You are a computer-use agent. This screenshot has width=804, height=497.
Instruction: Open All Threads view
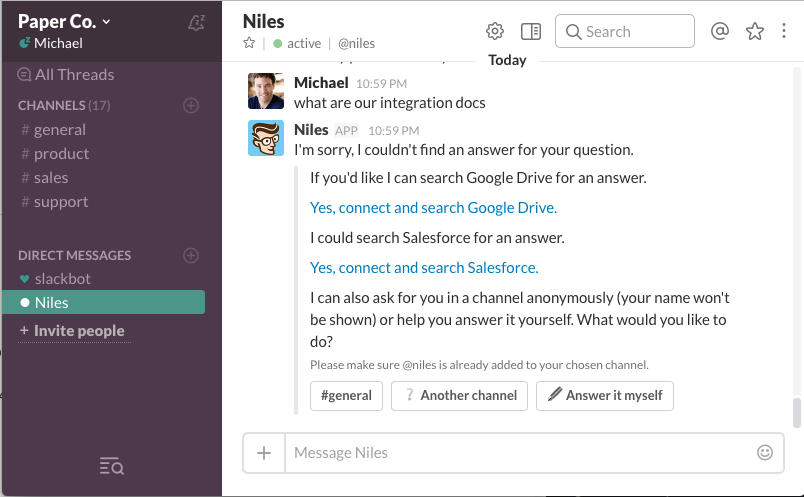pos(66,75)
